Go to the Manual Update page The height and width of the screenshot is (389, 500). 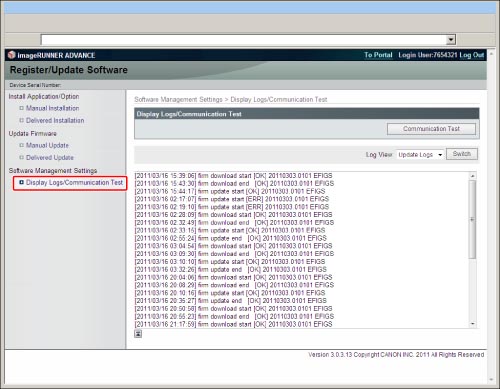[x=47, y=145]
